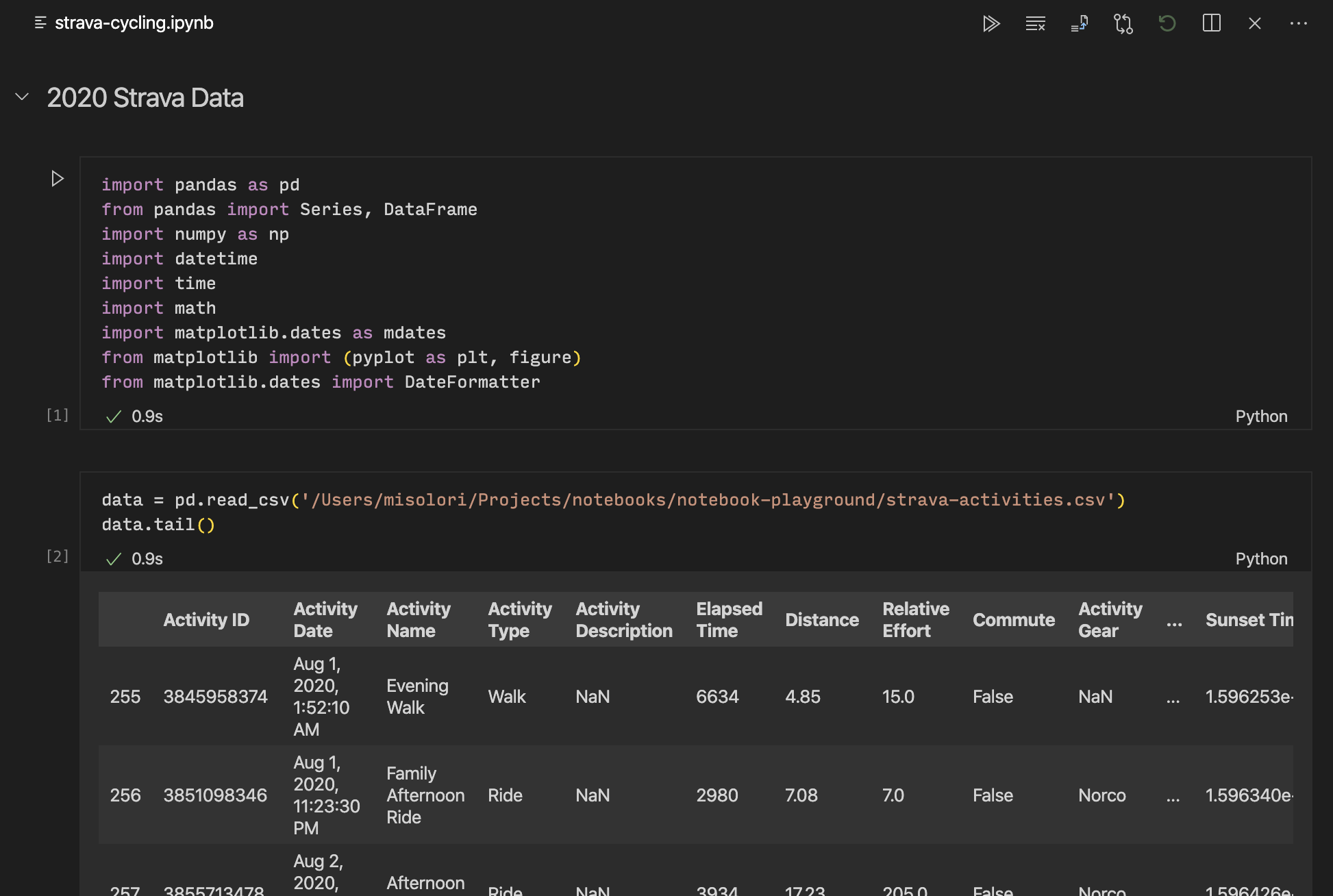Run the imports code cell

coord(58,178)
